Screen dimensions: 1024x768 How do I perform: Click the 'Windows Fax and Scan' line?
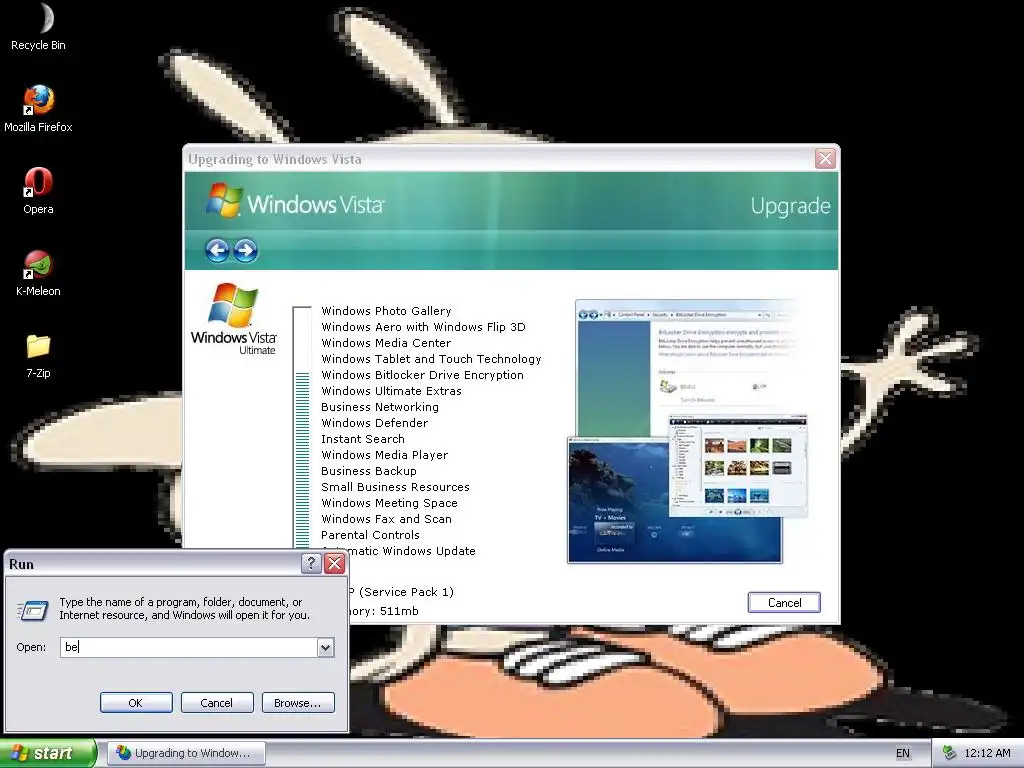pos(387,519)
